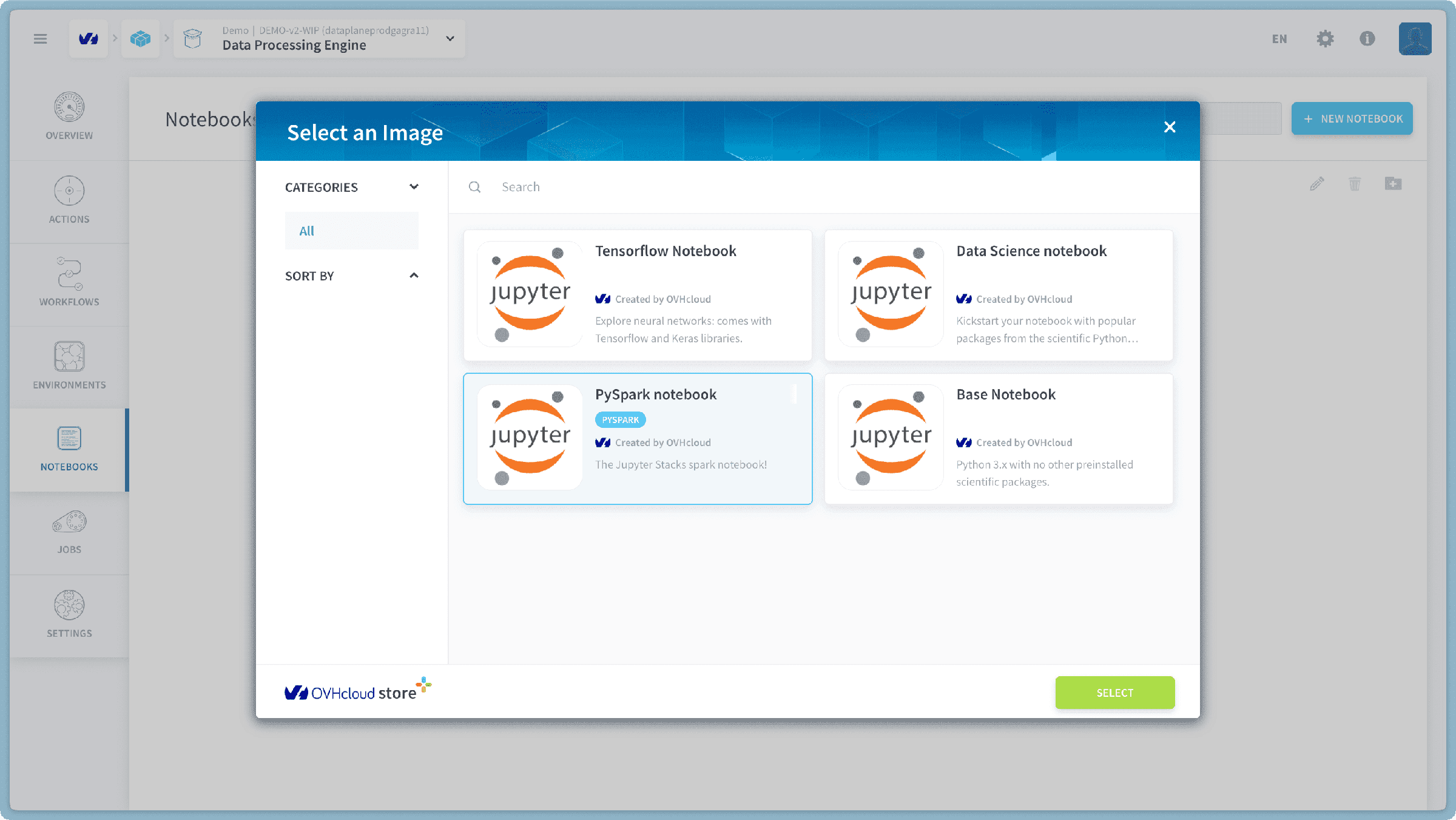Click OVHcloud logo on Tensorflow Notebook card
Screen dimensions: 1456x820
pyautogui.click(x=602, y=299)
